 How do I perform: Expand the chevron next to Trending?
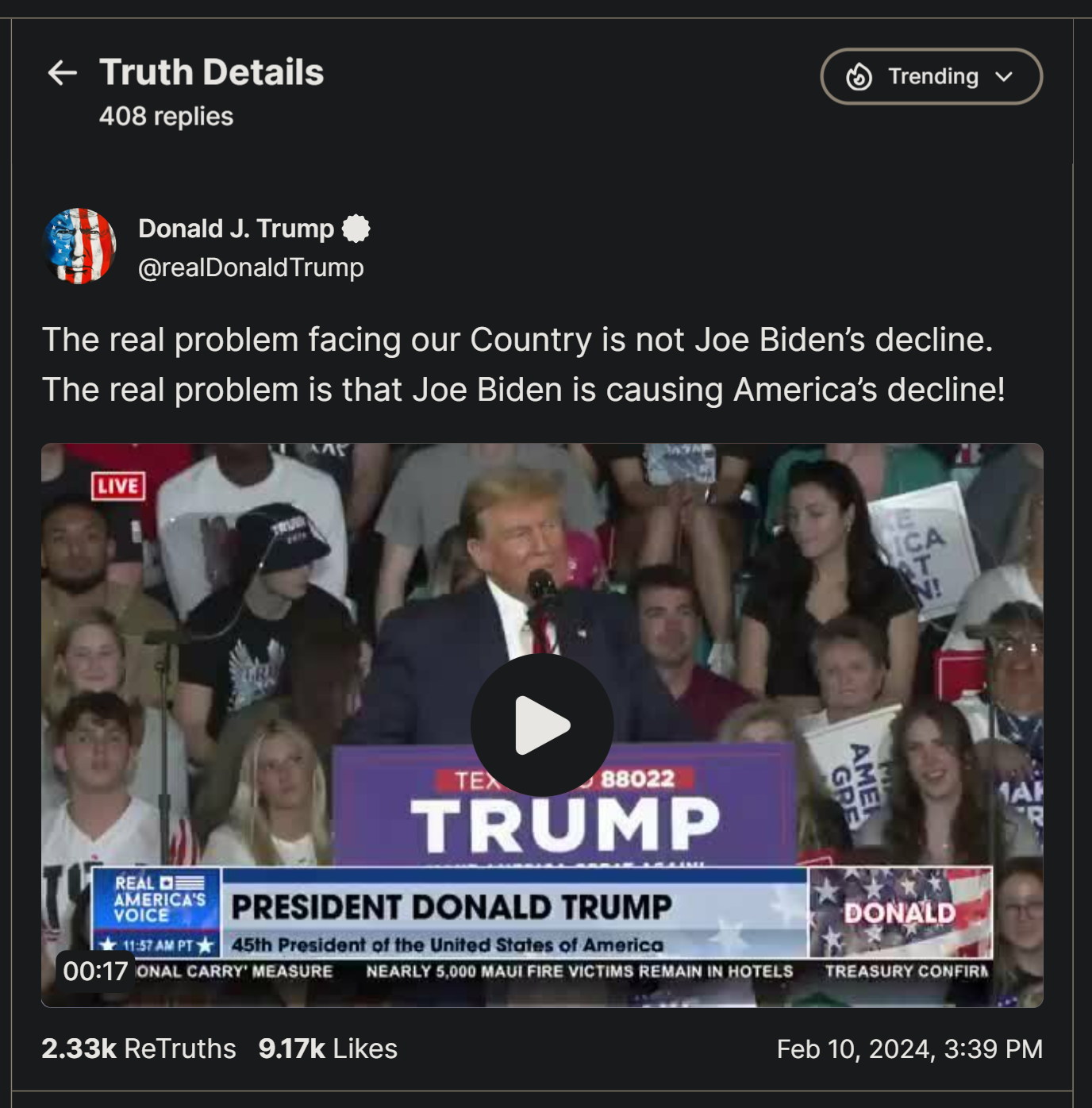1004,76
